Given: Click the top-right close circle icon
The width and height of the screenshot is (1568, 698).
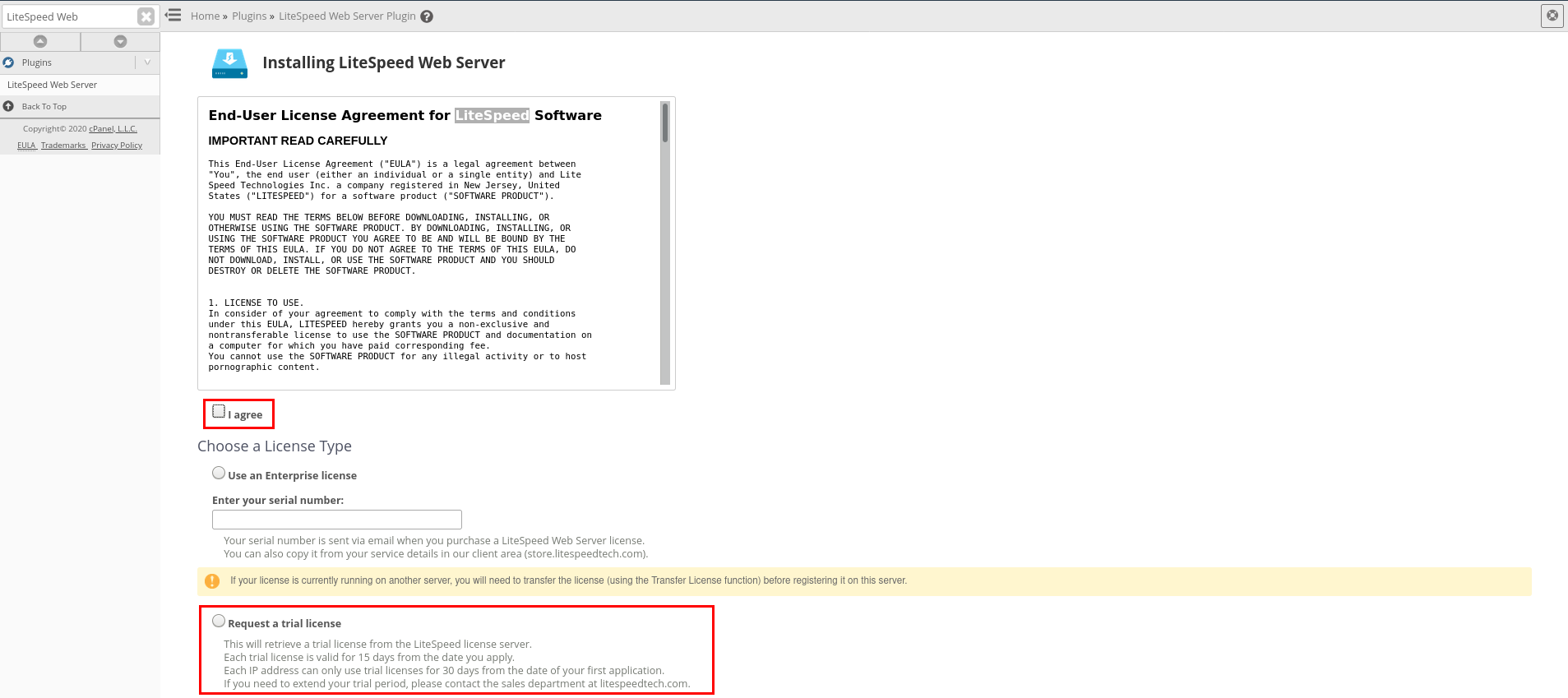Looking at the screenshot, I should coord(1552,16).
